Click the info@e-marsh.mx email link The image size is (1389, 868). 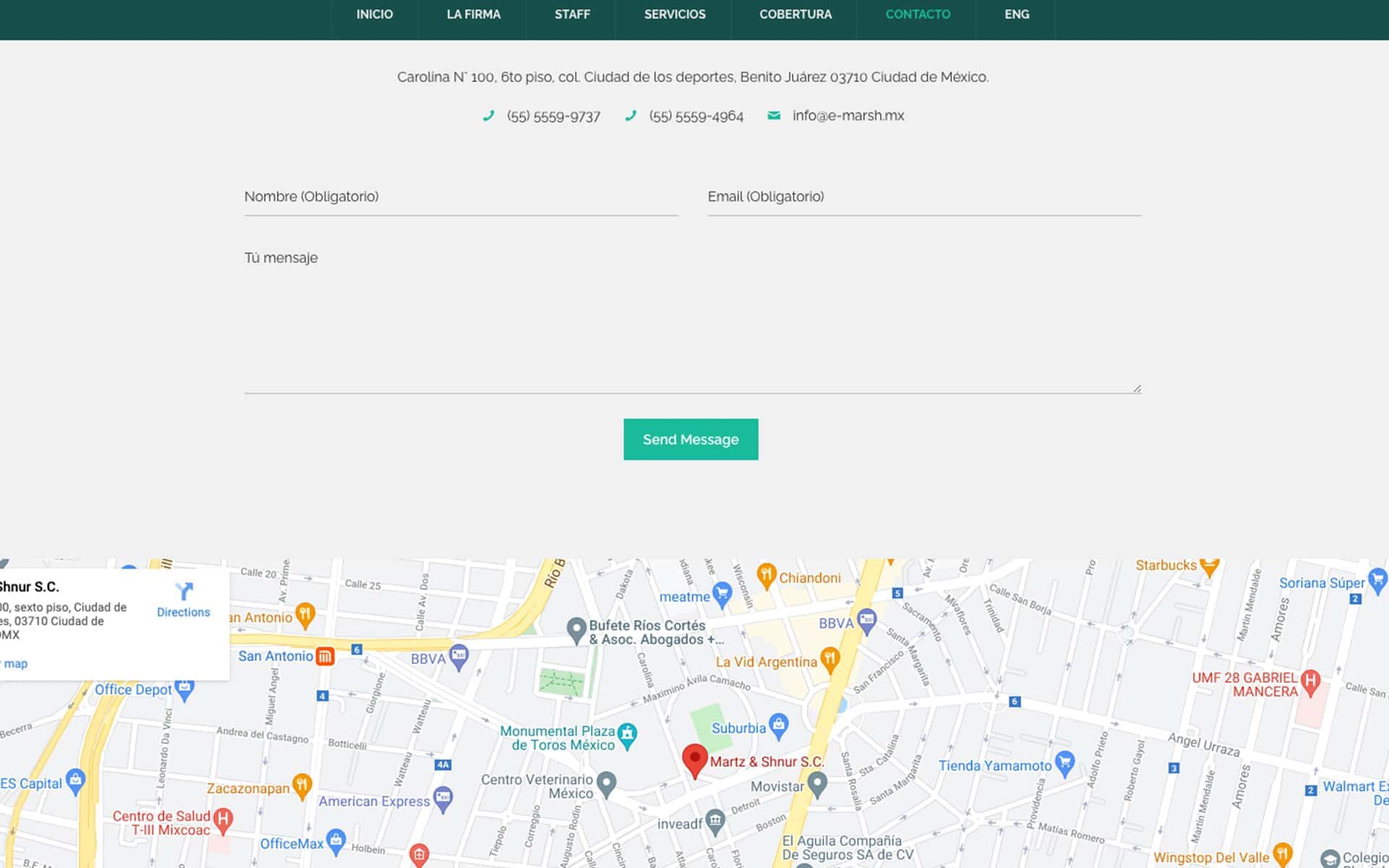point(848,116)
